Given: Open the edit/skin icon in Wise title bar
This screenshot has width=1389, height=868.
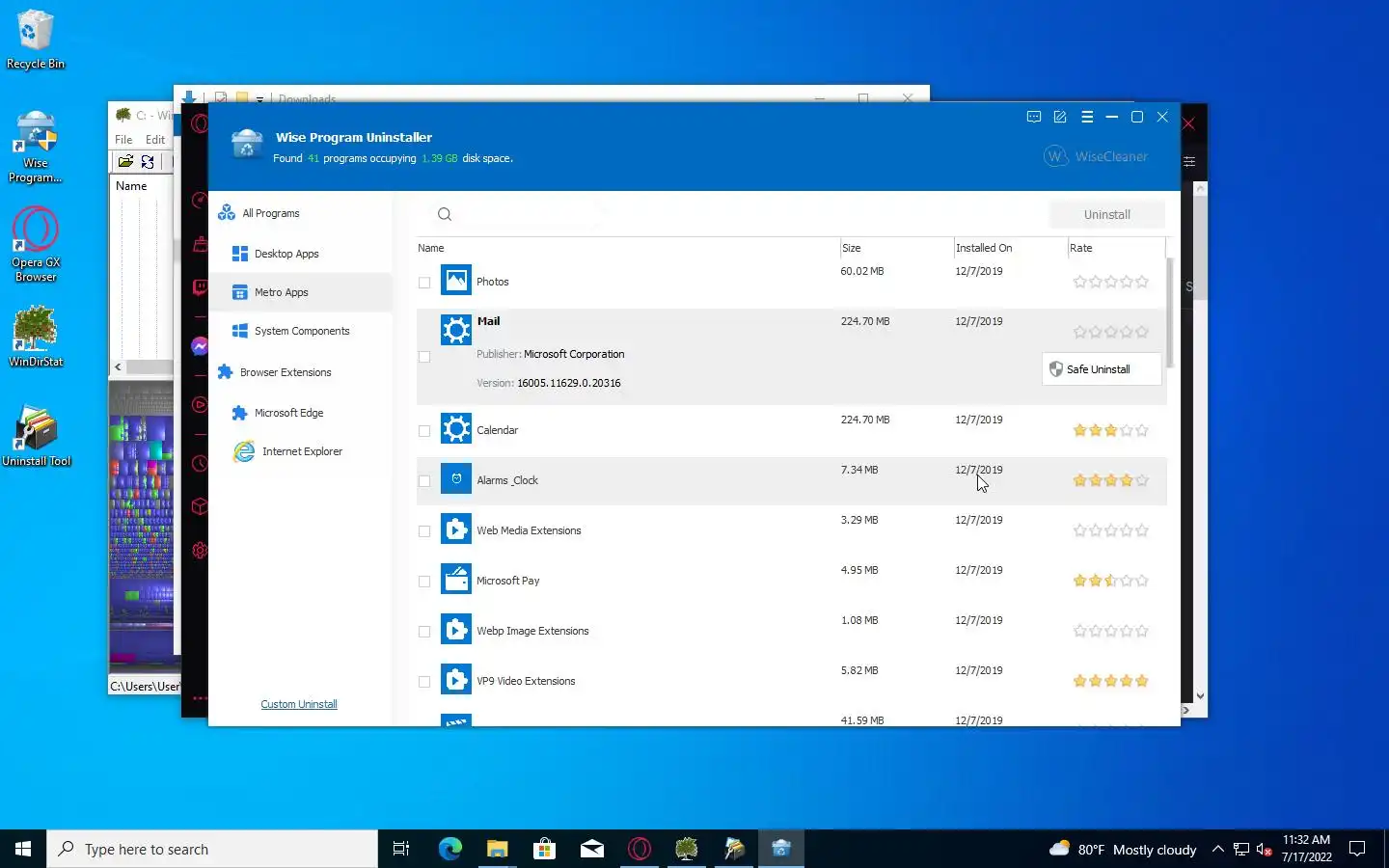Looking at the screenshot, I should 1060,117.
